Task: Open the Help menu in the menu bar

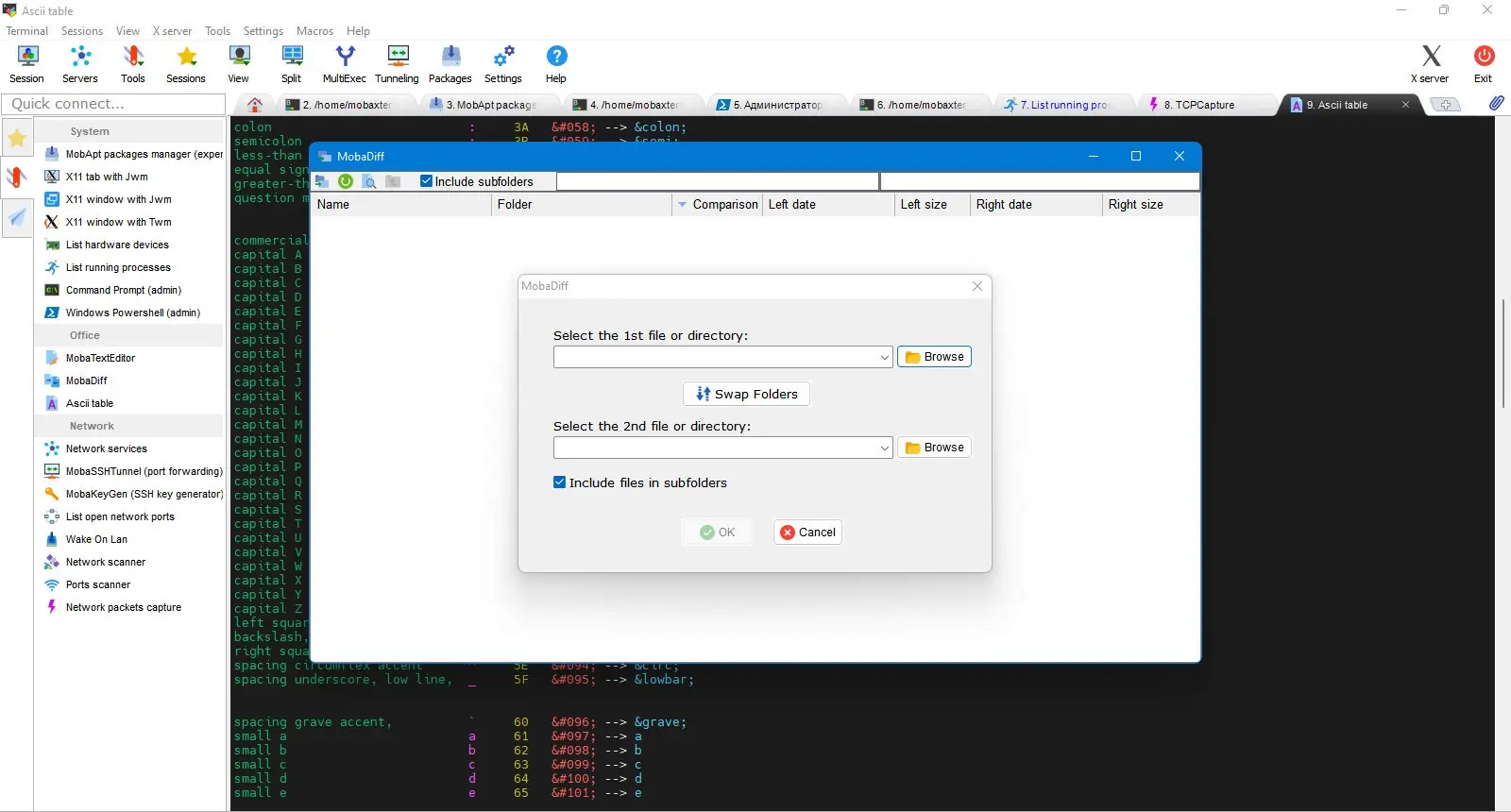Action: point(358,31)
